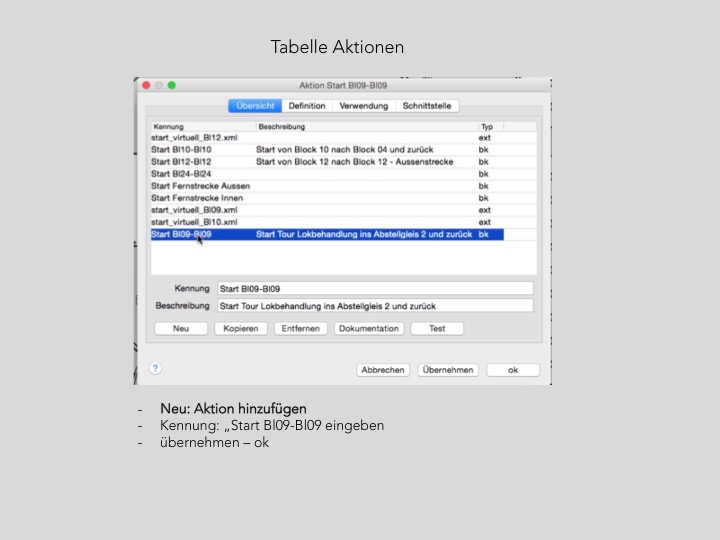Click into the Kennung text field
Screen dimensions: 720x540
pyautogui.click(x=375, y=288)
